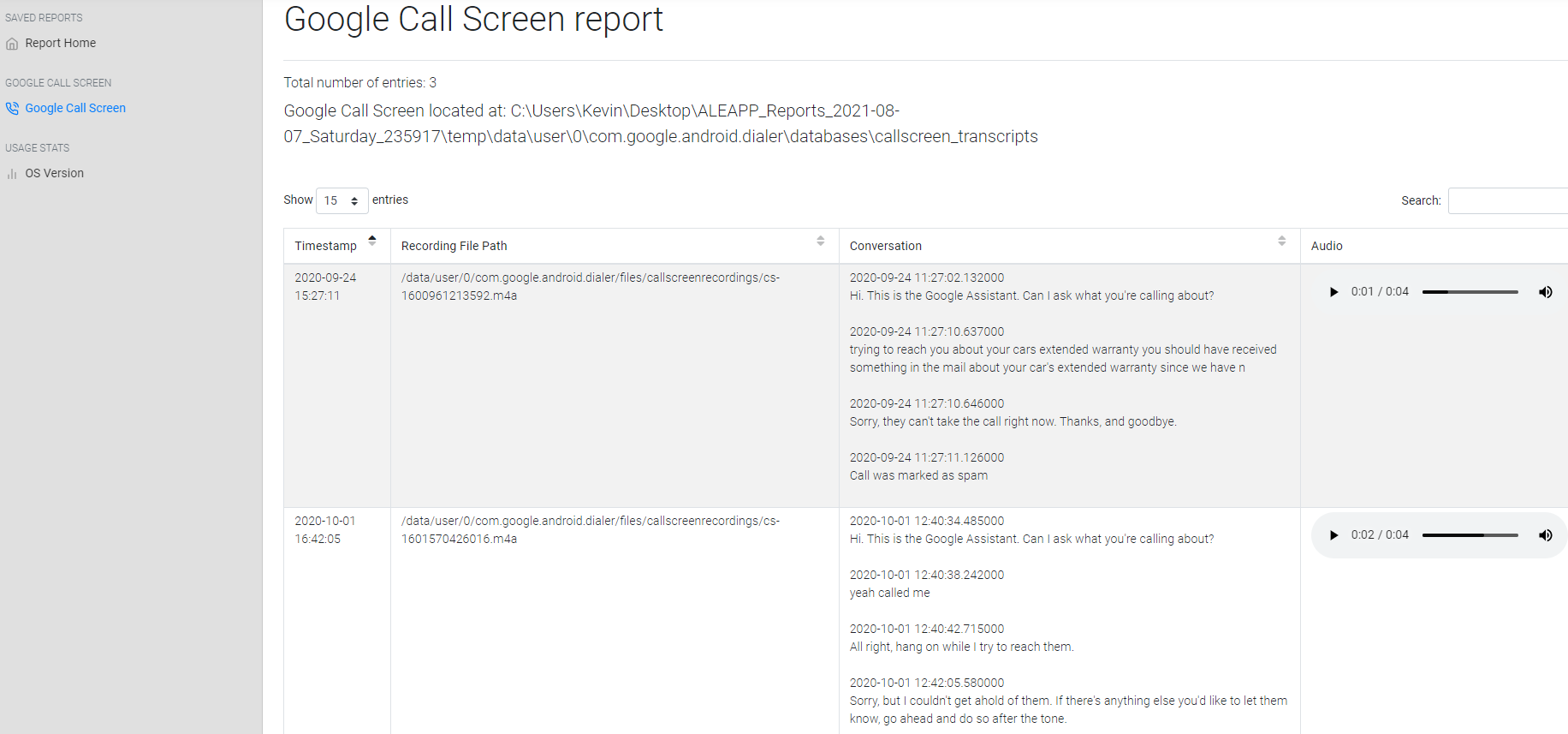Focus the Search input field
Image resolution: width=1568 pixels, height=734 pixels.
tap(1508, 200)
